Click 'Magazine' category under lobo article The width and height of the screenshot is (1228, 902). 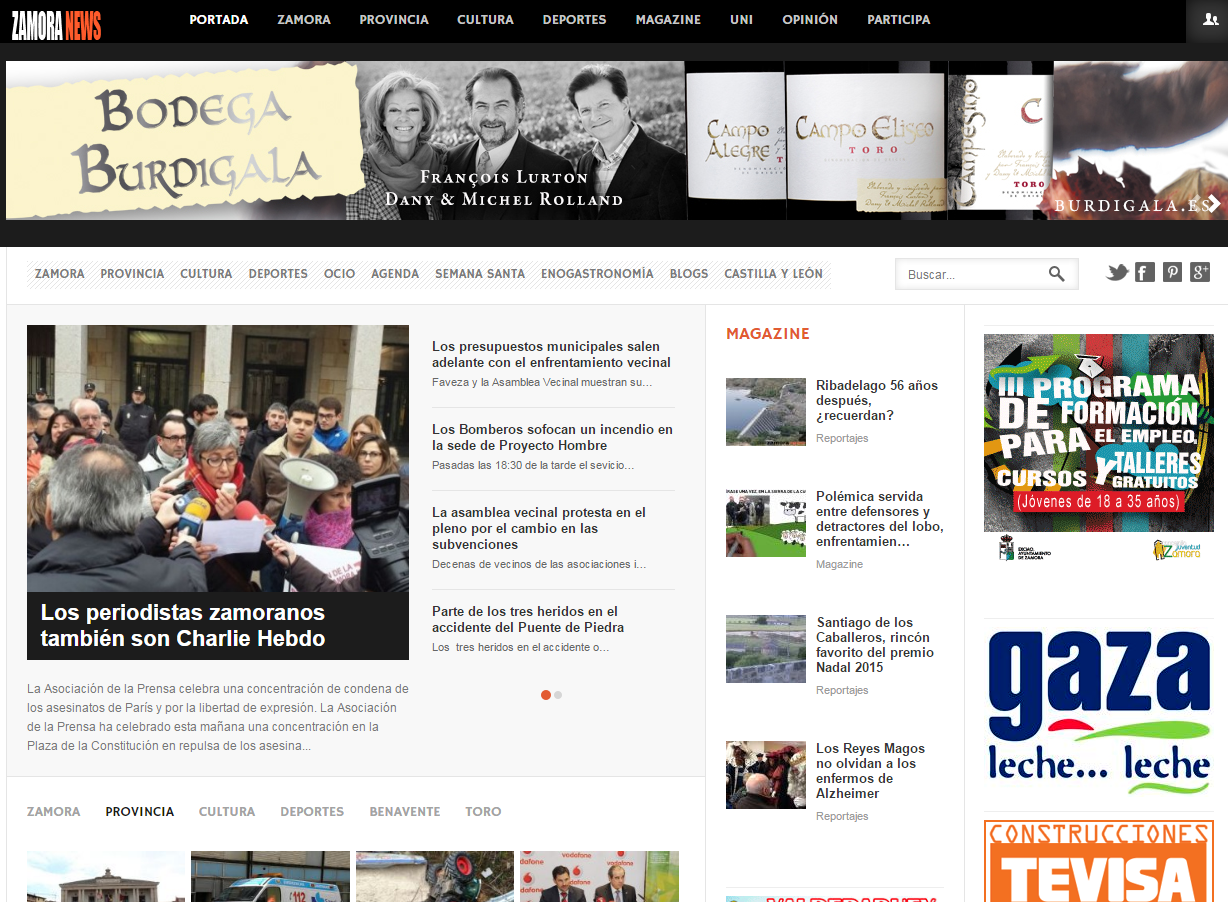click(839, 565)
